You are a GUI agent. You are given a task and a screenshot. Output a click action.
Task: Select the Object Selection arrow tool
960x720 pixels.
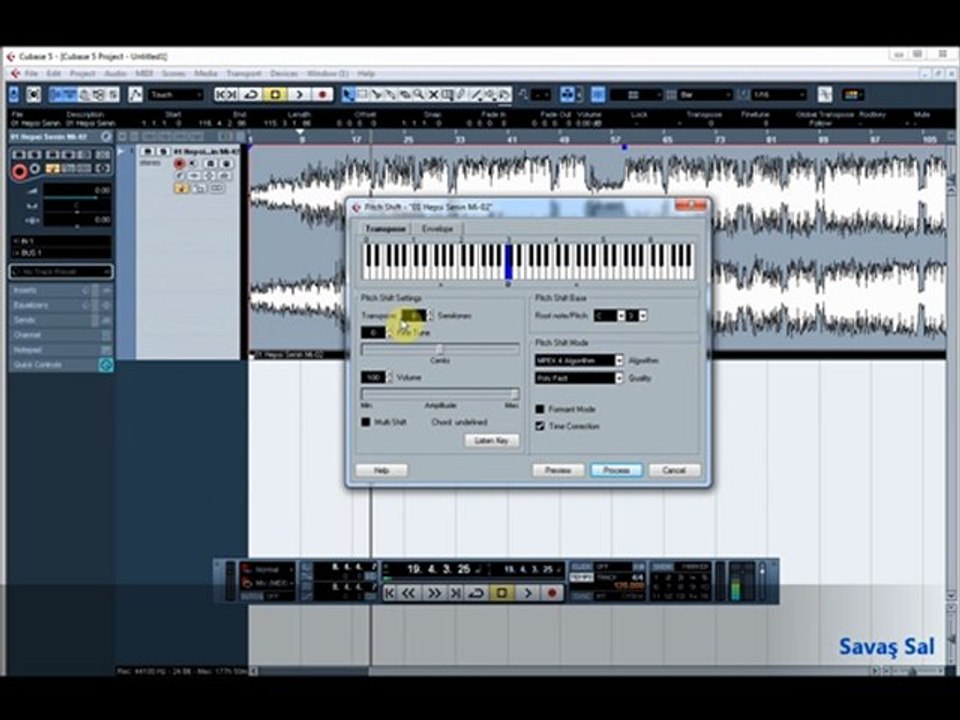click(348, 94)
